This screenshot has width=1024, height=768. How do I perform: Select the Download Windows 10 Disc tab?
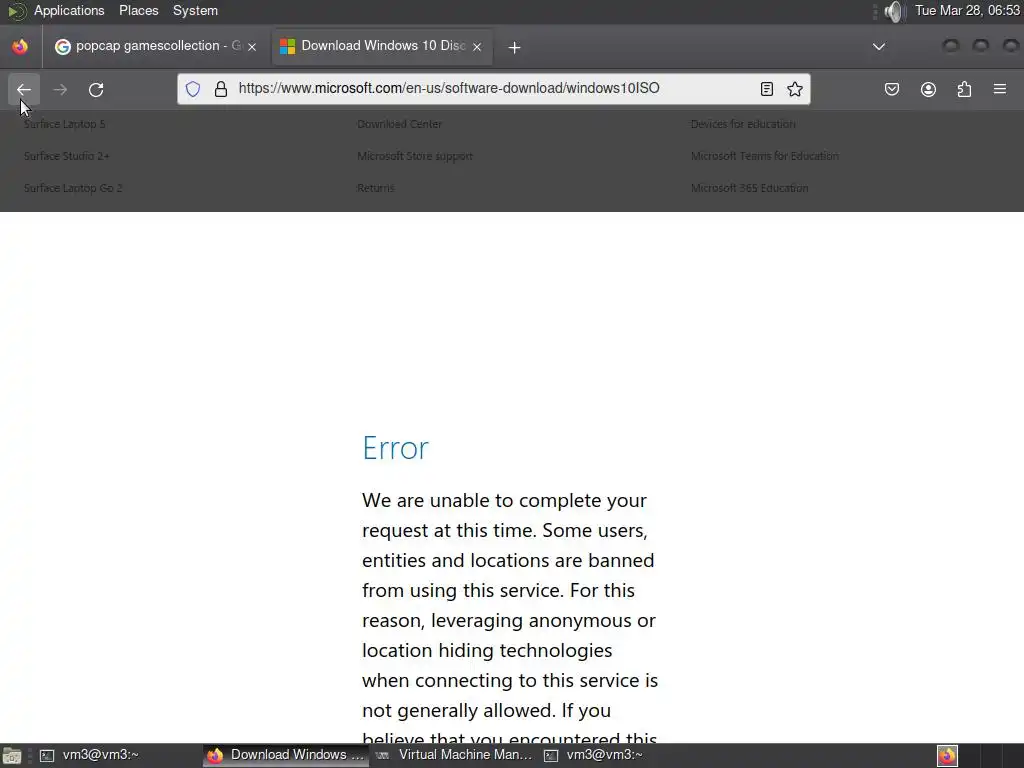point(382,46)
